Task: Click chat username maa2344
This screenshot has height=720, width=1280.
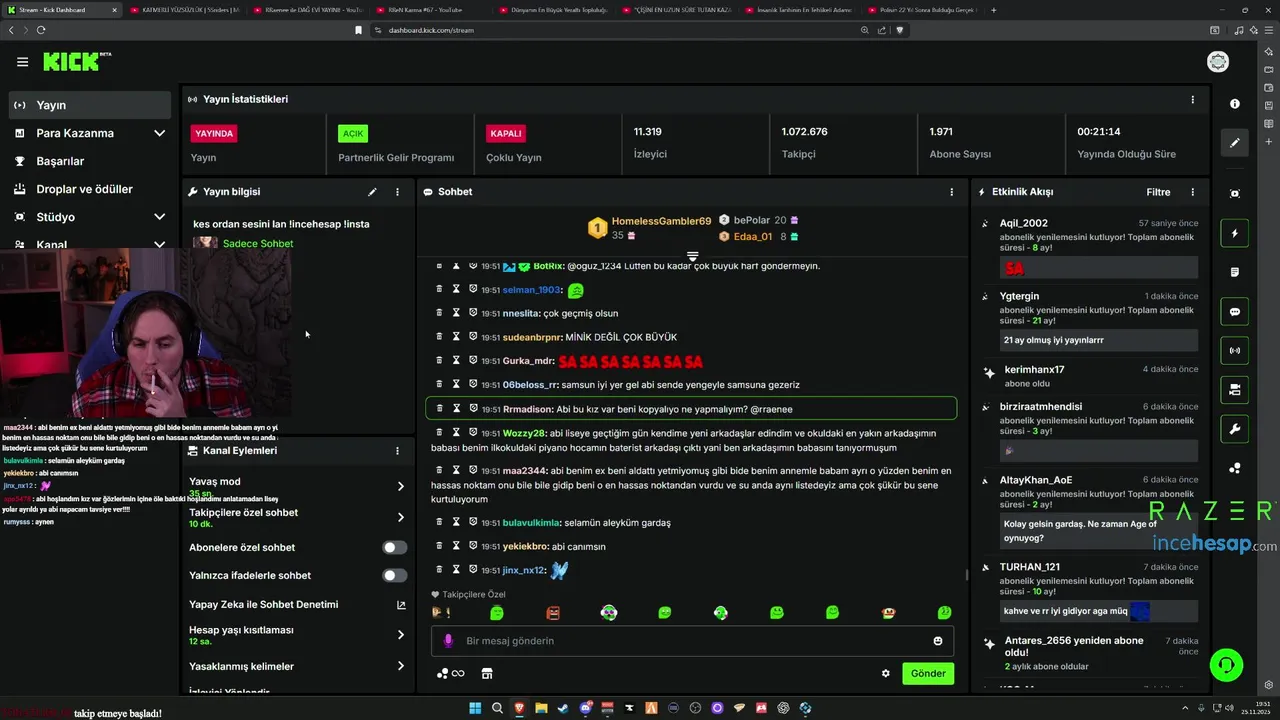Action: 524,471
